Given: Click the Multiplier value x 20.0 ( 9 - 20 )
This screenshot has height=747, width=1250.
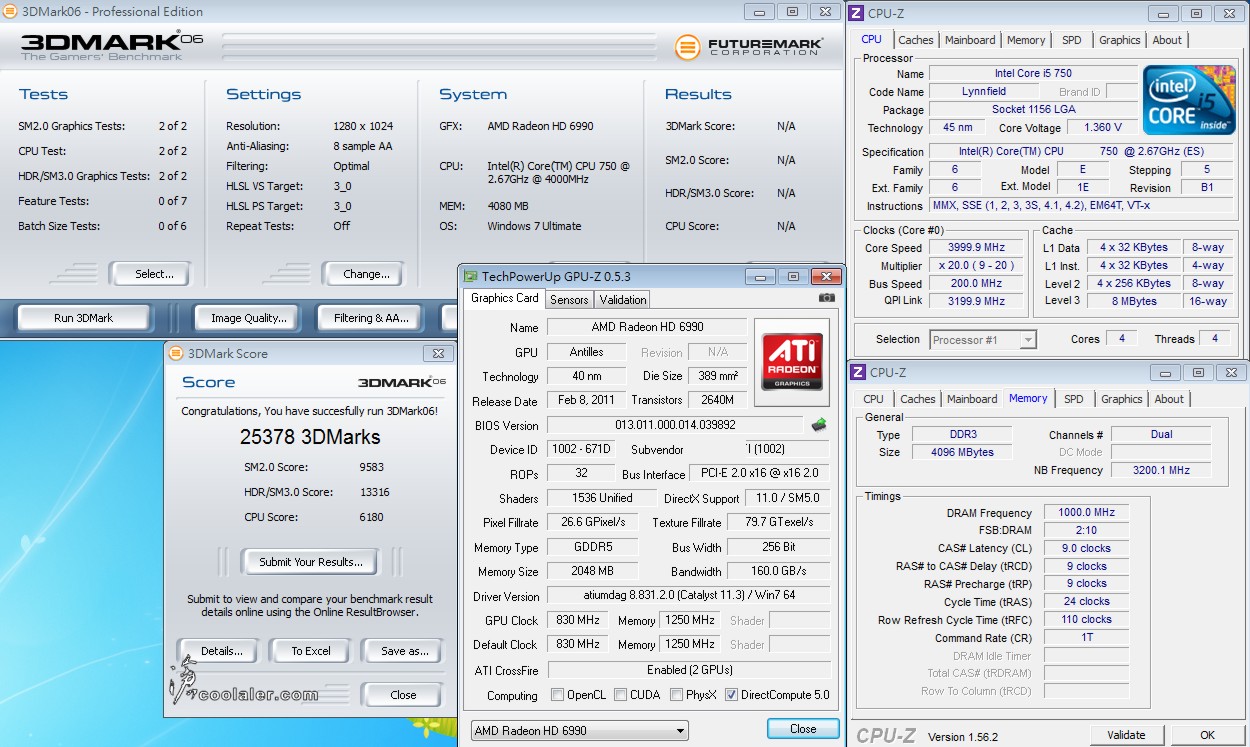Looking at the screenshot, I should pyautogui.click(x=977, y=266).
